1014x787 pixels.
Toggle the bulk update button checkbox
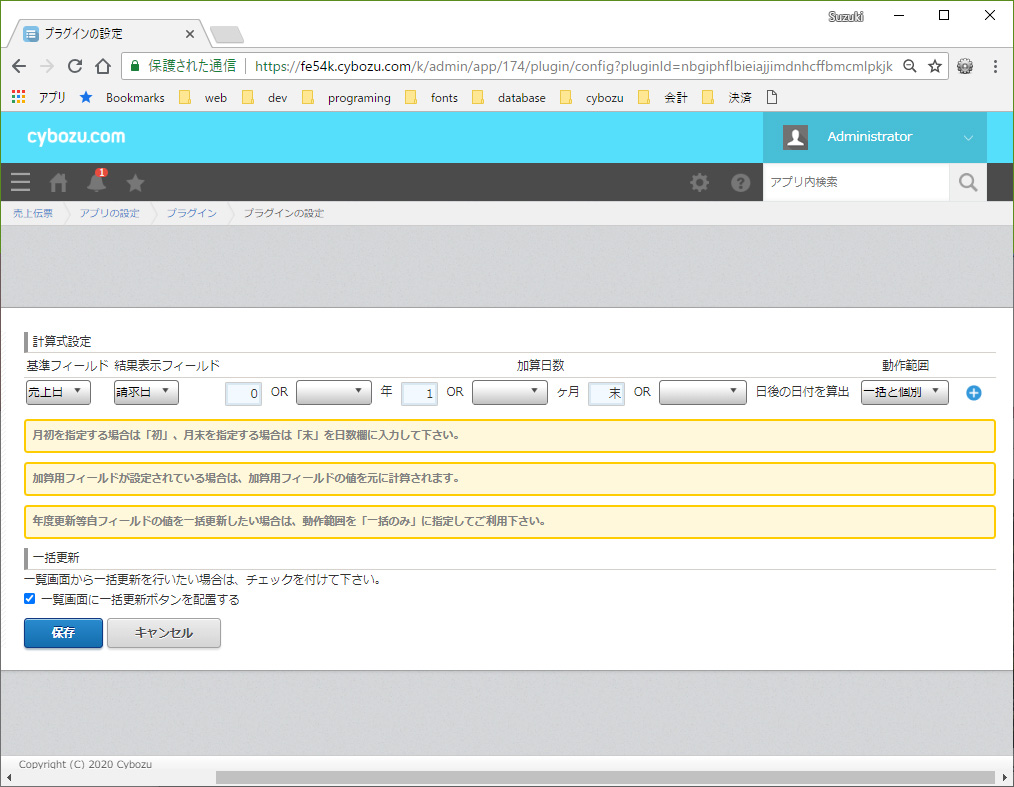pyautogui.click(x=29, y=599)
